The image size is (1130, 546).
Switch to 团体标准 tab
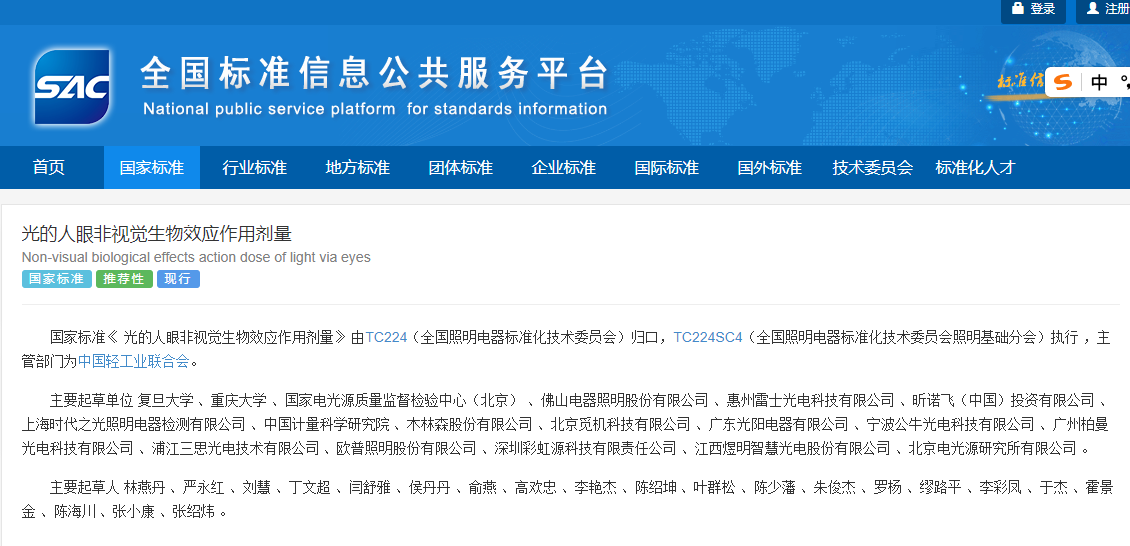tap(460, 167)
